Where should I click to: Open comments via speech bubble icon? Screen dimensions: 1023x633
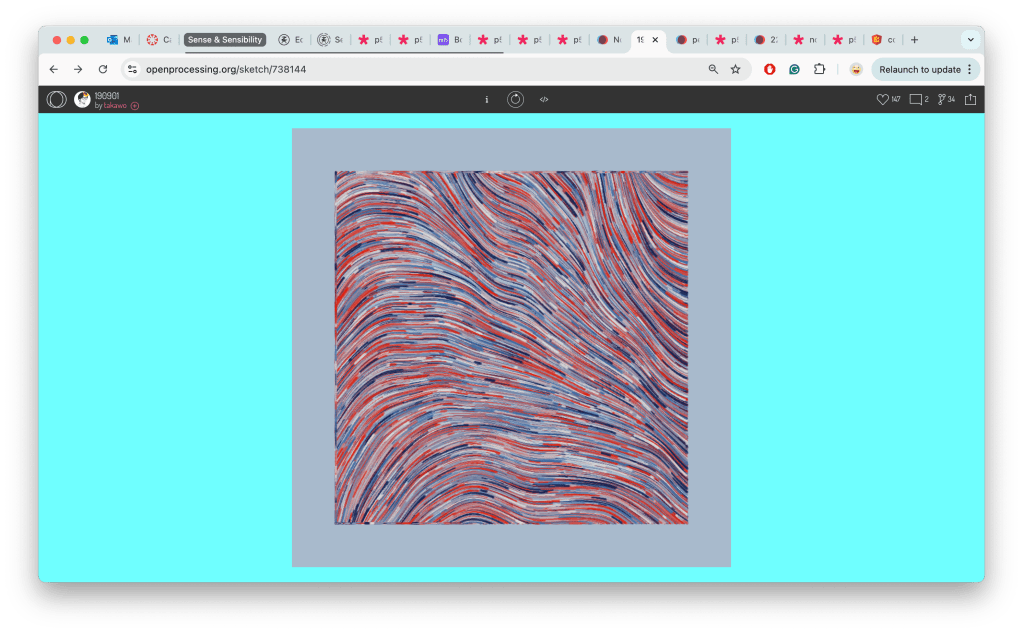[915, 99]
